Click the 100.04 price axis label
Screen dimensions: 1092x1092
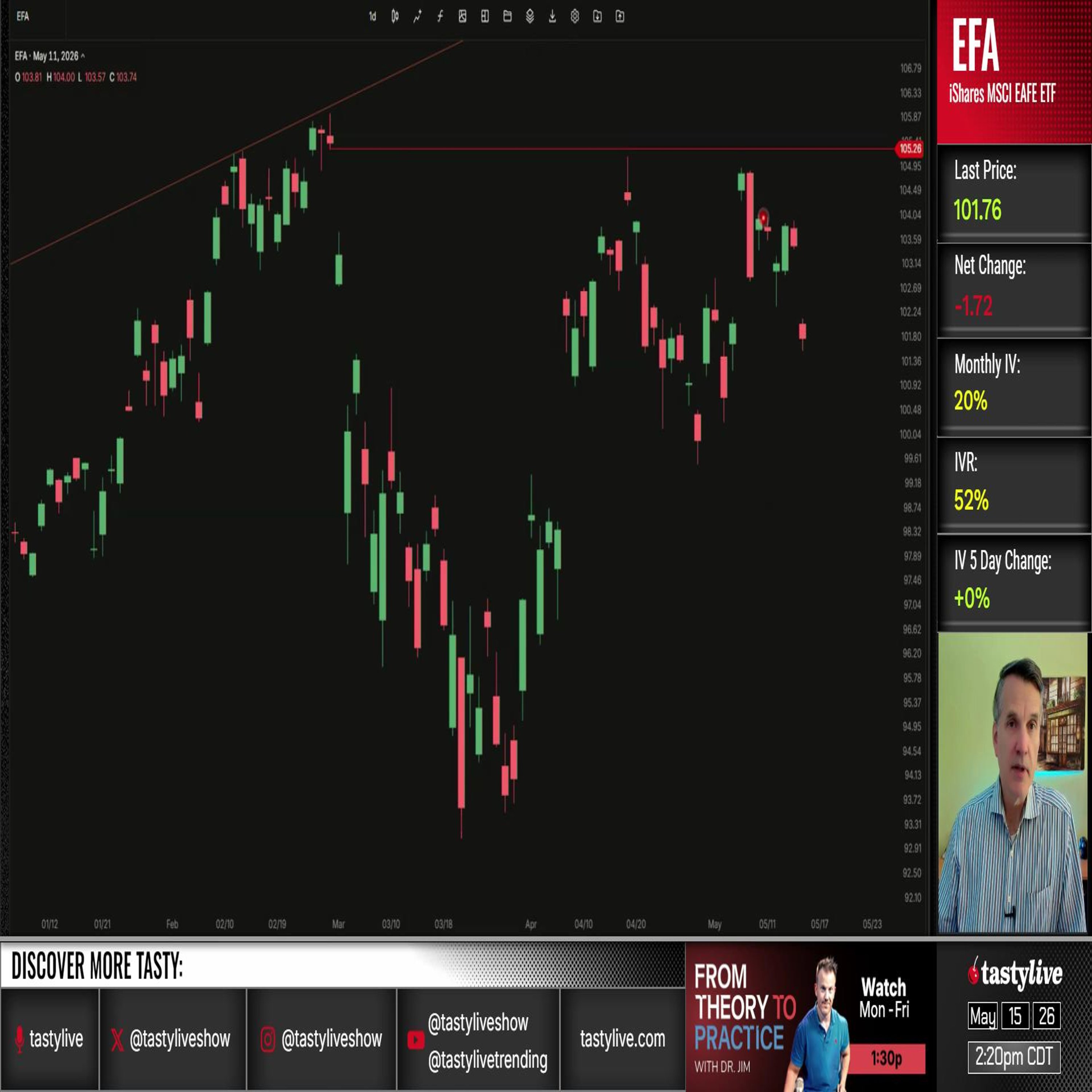[x=911, y=434]
